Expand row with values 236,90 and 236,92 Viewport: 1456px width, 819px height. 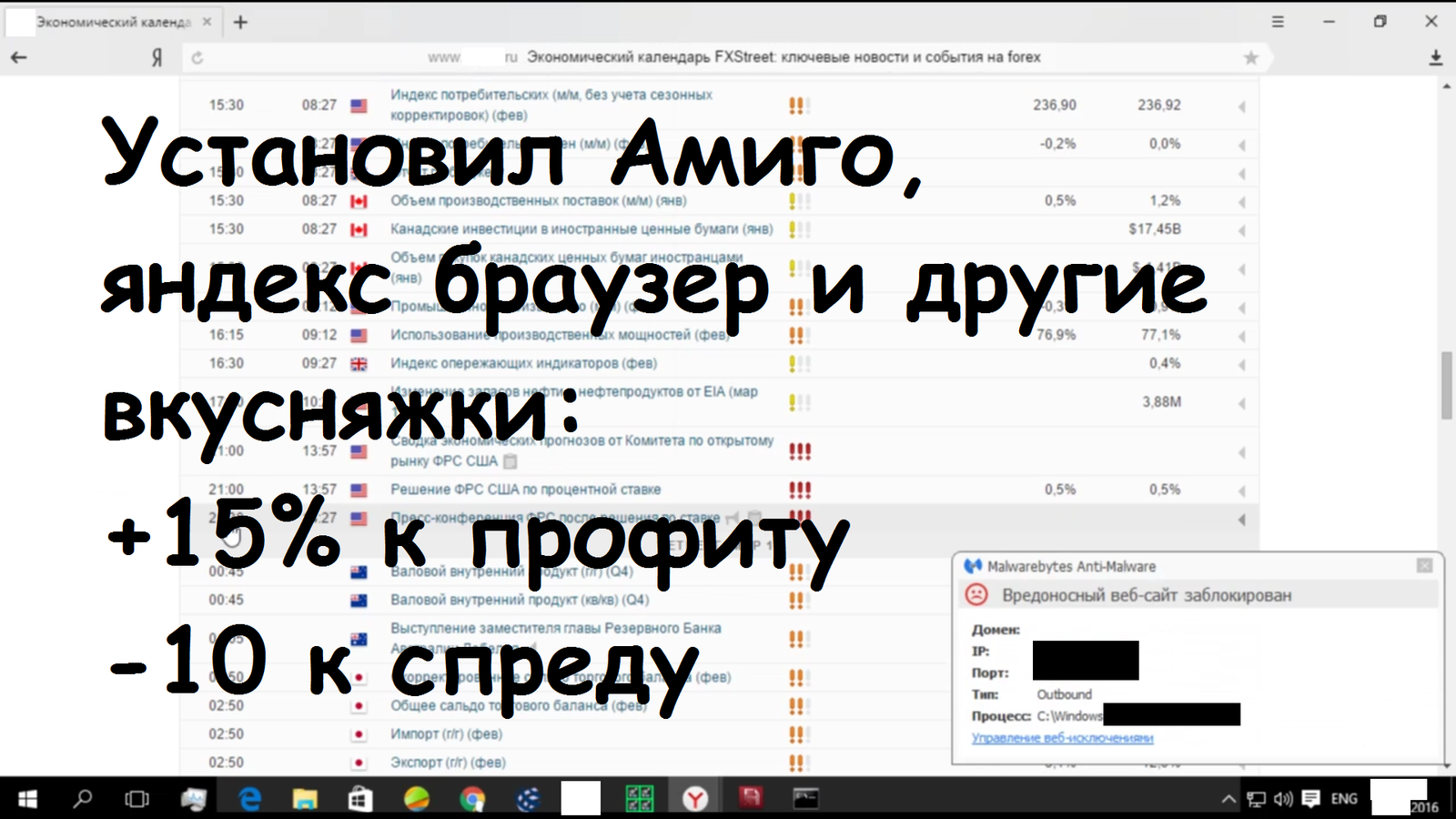click(1241, 106)
